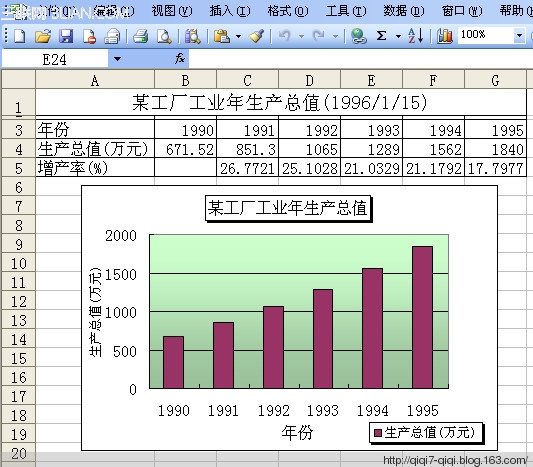Open the 格式(O) menu
Viewport: 533px width, 467px height.
[x=288, y=11]
